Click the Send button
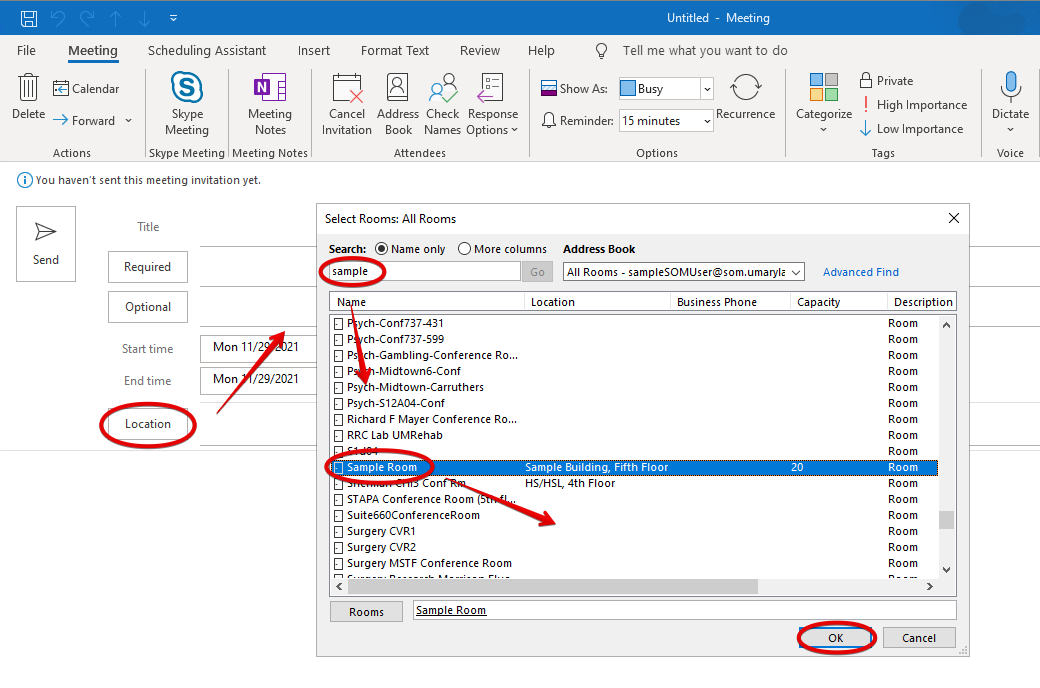The width and height of the screenshot is (1040, 688). click(x=46, y=243)
